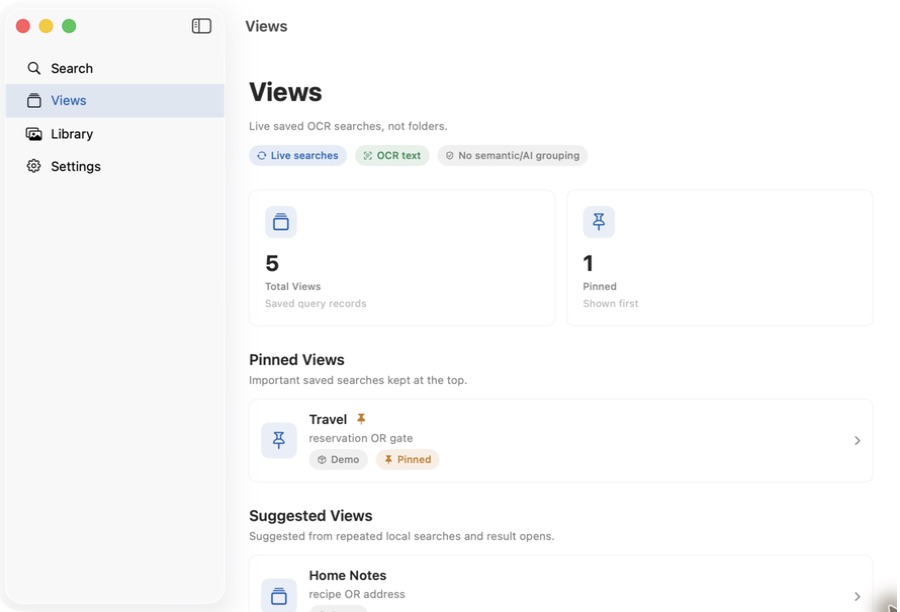Click the gear icon beside Settings
The image size is (900, 612).
34,166
